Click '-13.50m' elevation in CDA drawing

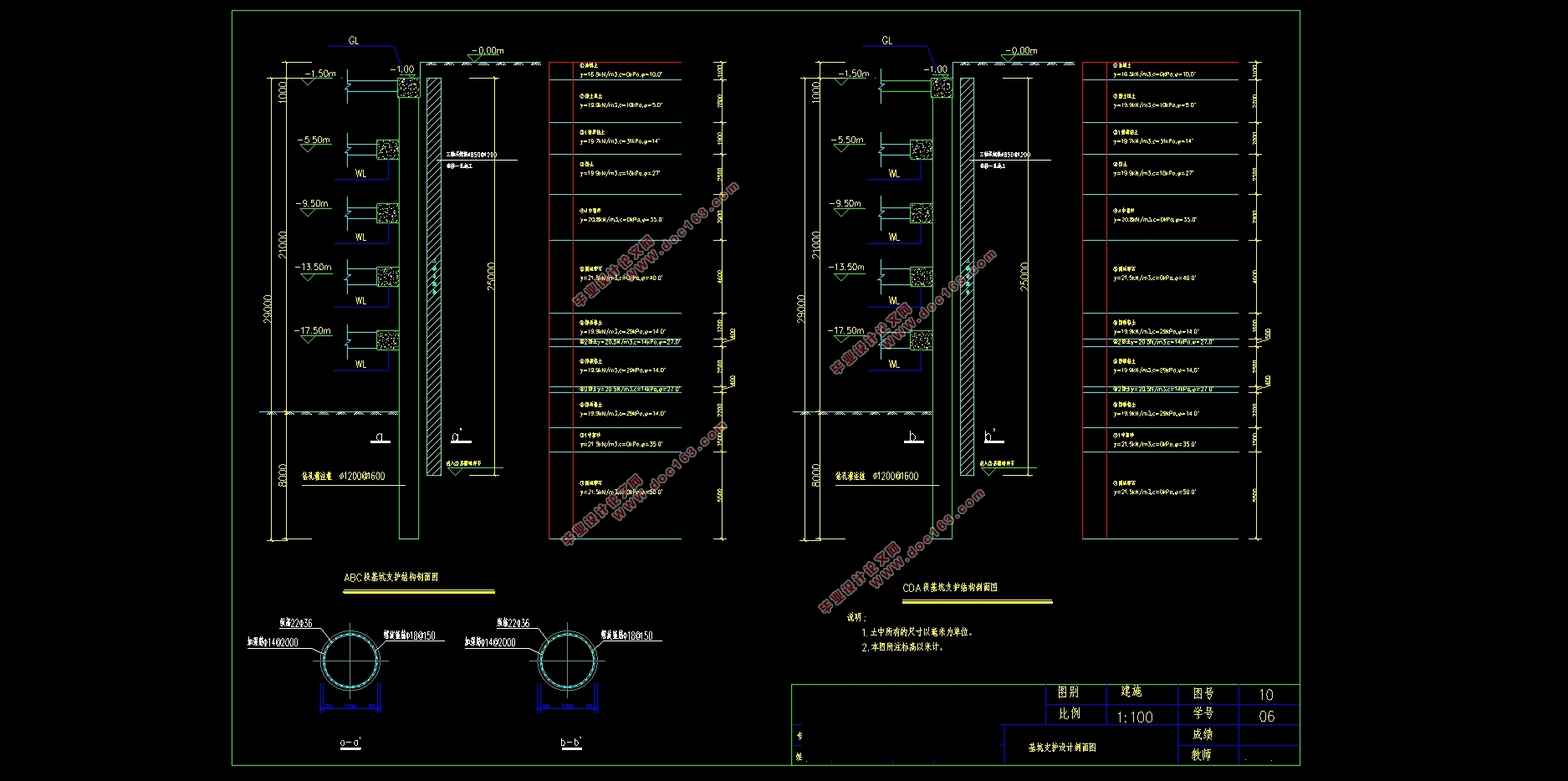tap(846, 267)
